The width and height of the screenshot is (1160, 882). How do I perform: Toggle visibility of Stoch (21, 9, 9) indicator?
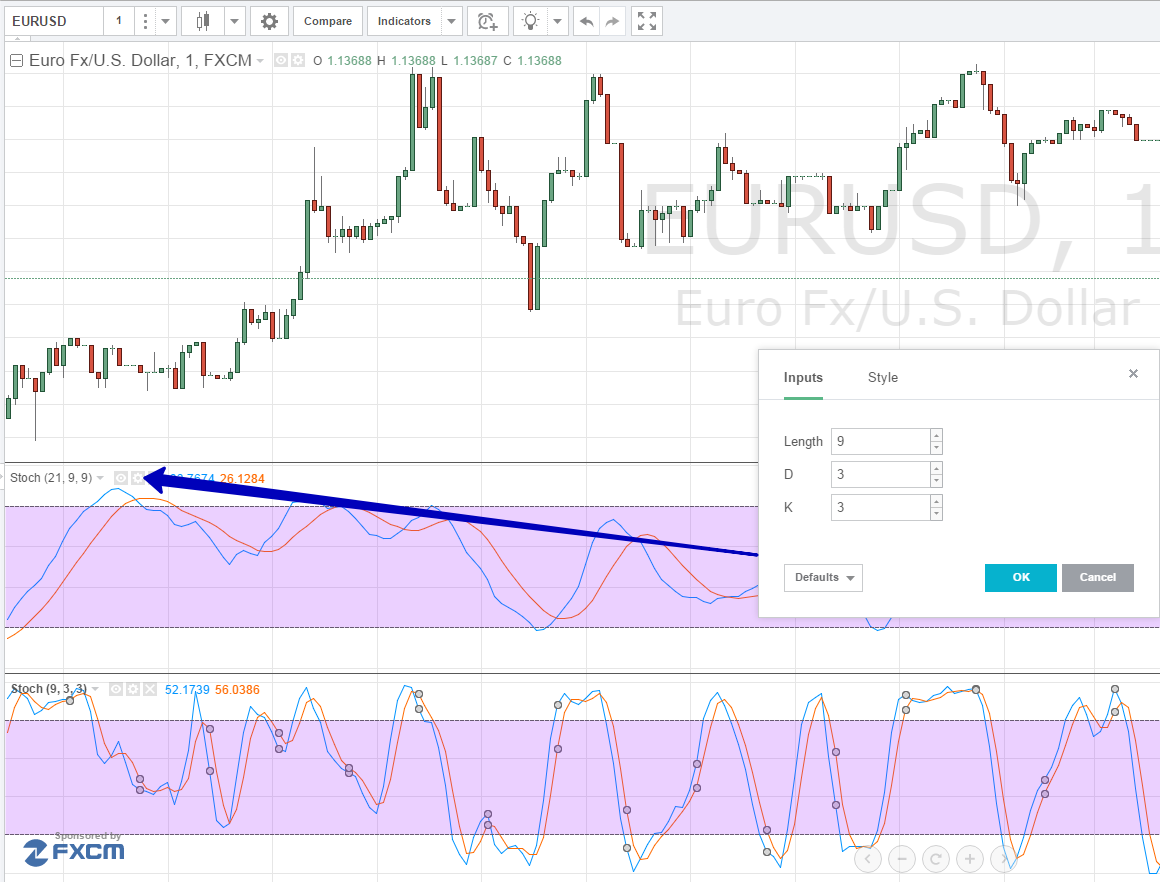tap(121, 478)
